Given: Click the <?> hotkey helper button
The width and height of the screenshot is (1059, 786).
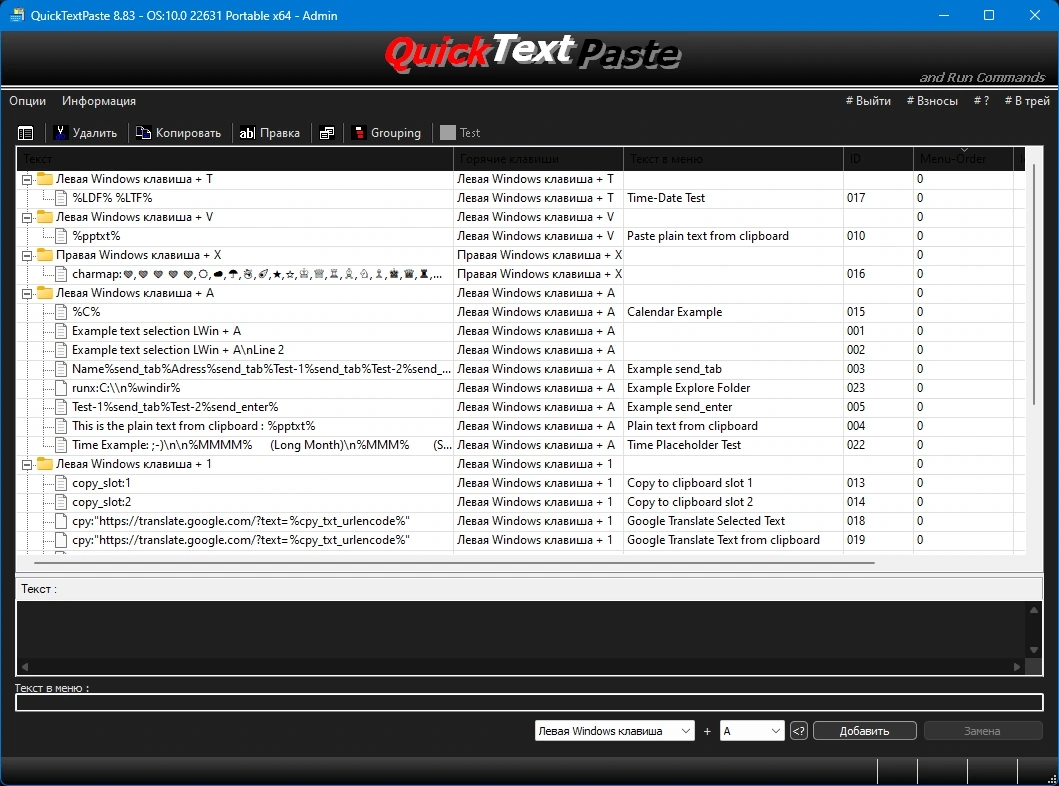Looking at the screenshot, I should (798, 731).
